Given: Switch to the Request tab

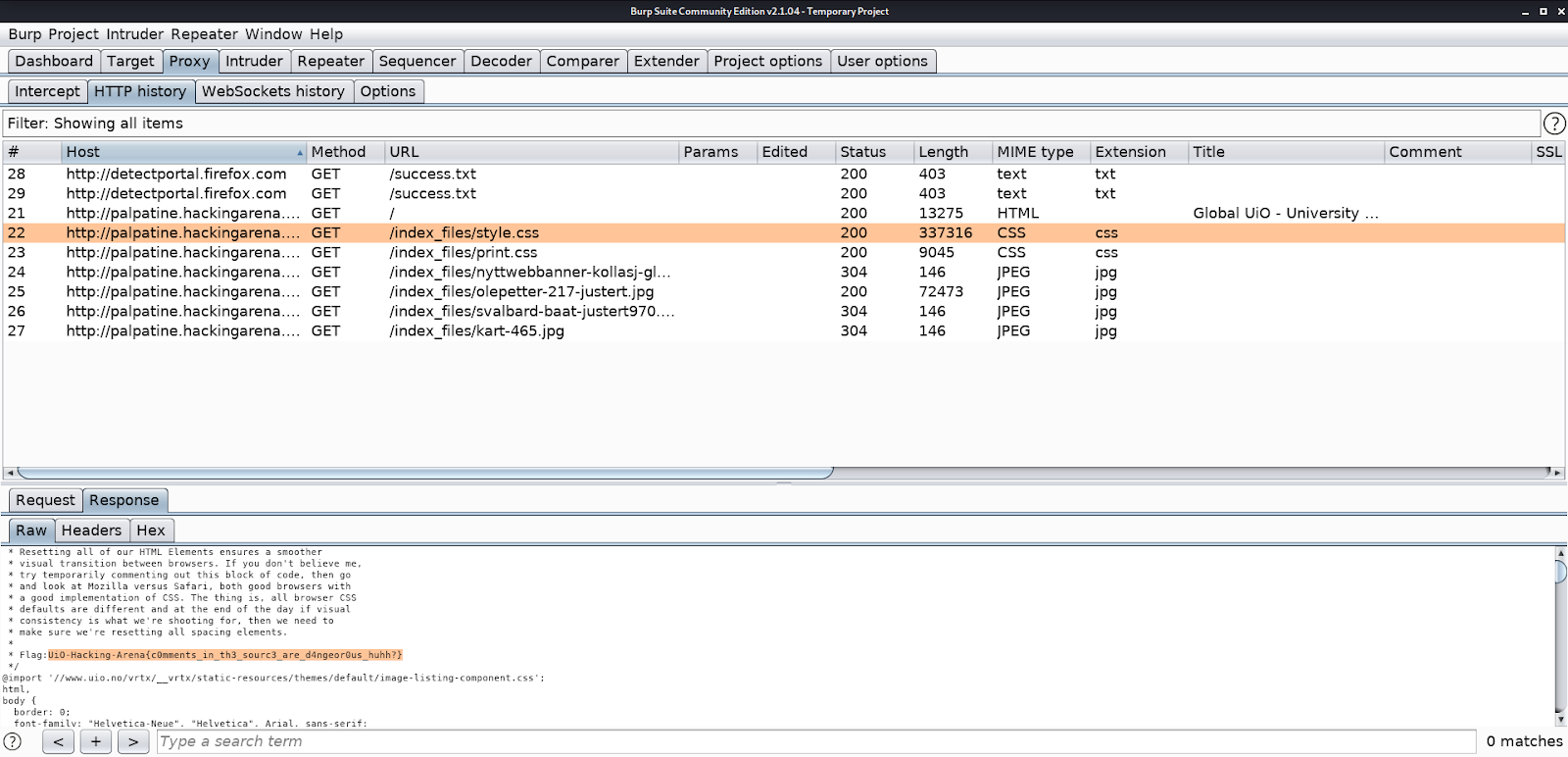Looking at the screenshot, I should click(x=45, y=500).
